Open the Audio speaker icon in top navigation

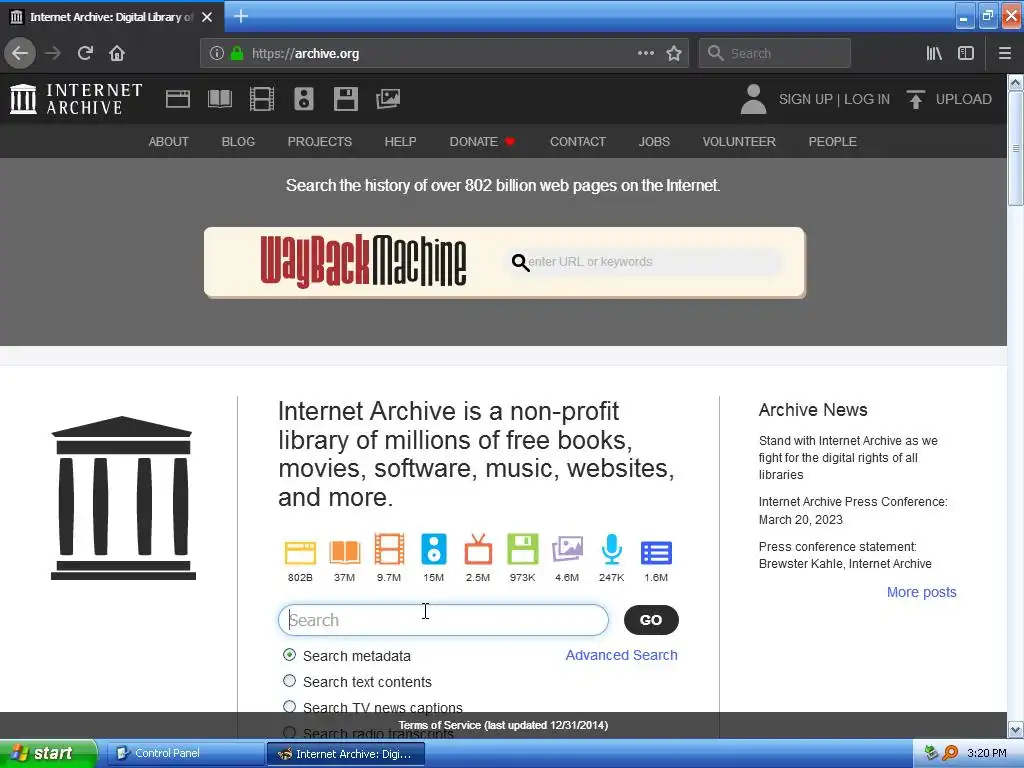(304, 99)
